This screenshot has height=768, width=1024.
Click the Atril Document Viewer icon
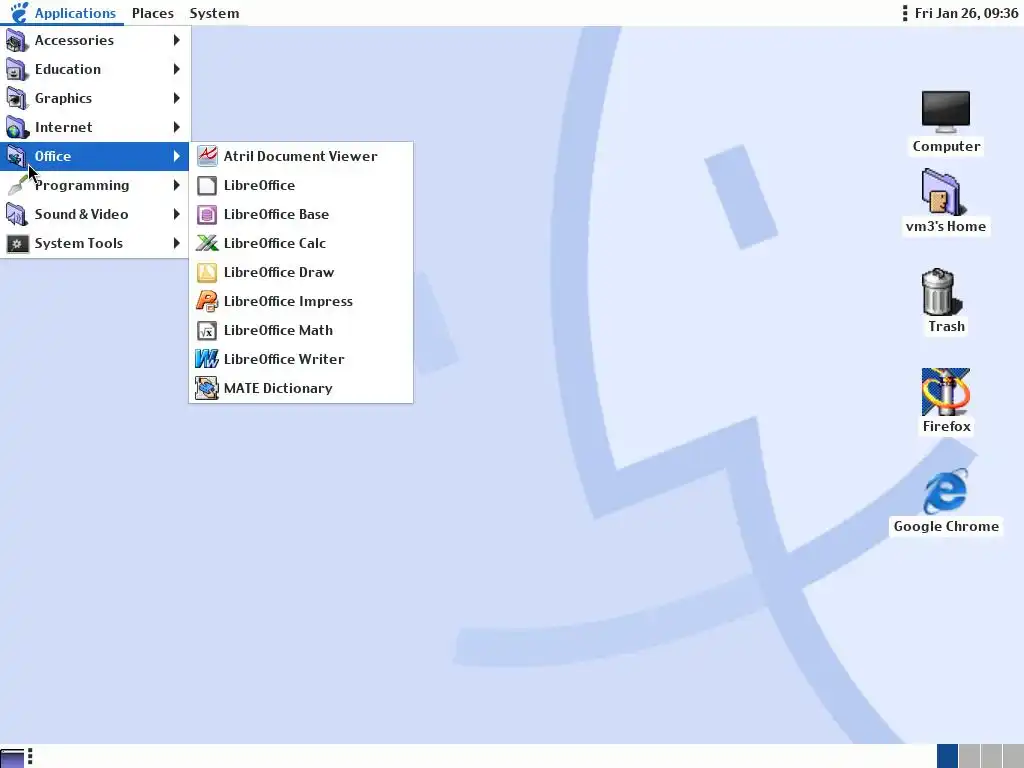[207, 156]
